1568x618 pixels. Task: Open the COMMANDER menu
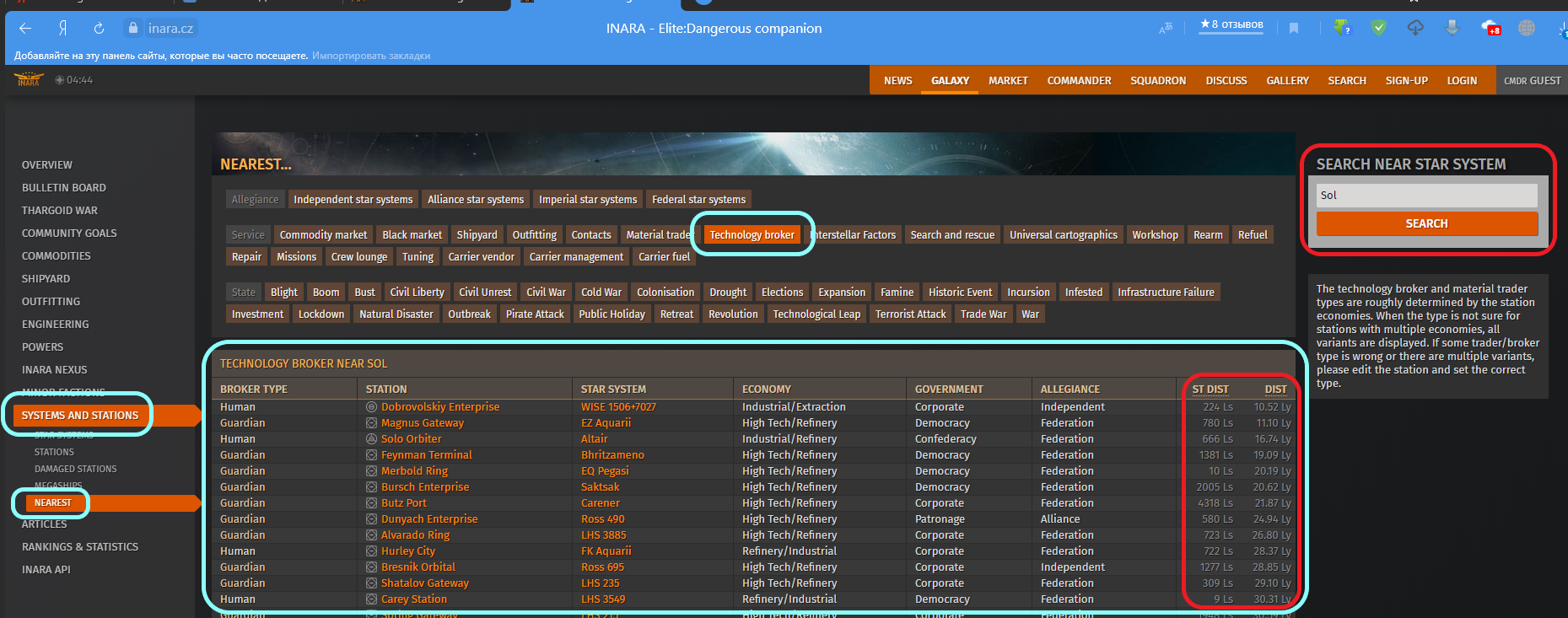point(1079,81)
